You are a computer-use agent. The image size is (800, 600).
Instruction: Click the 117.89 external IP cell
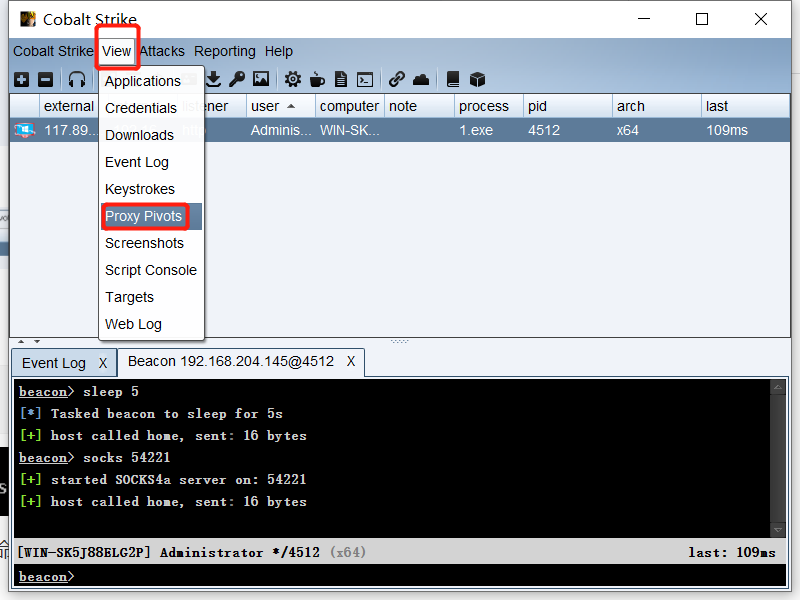[x=69, y=130]
